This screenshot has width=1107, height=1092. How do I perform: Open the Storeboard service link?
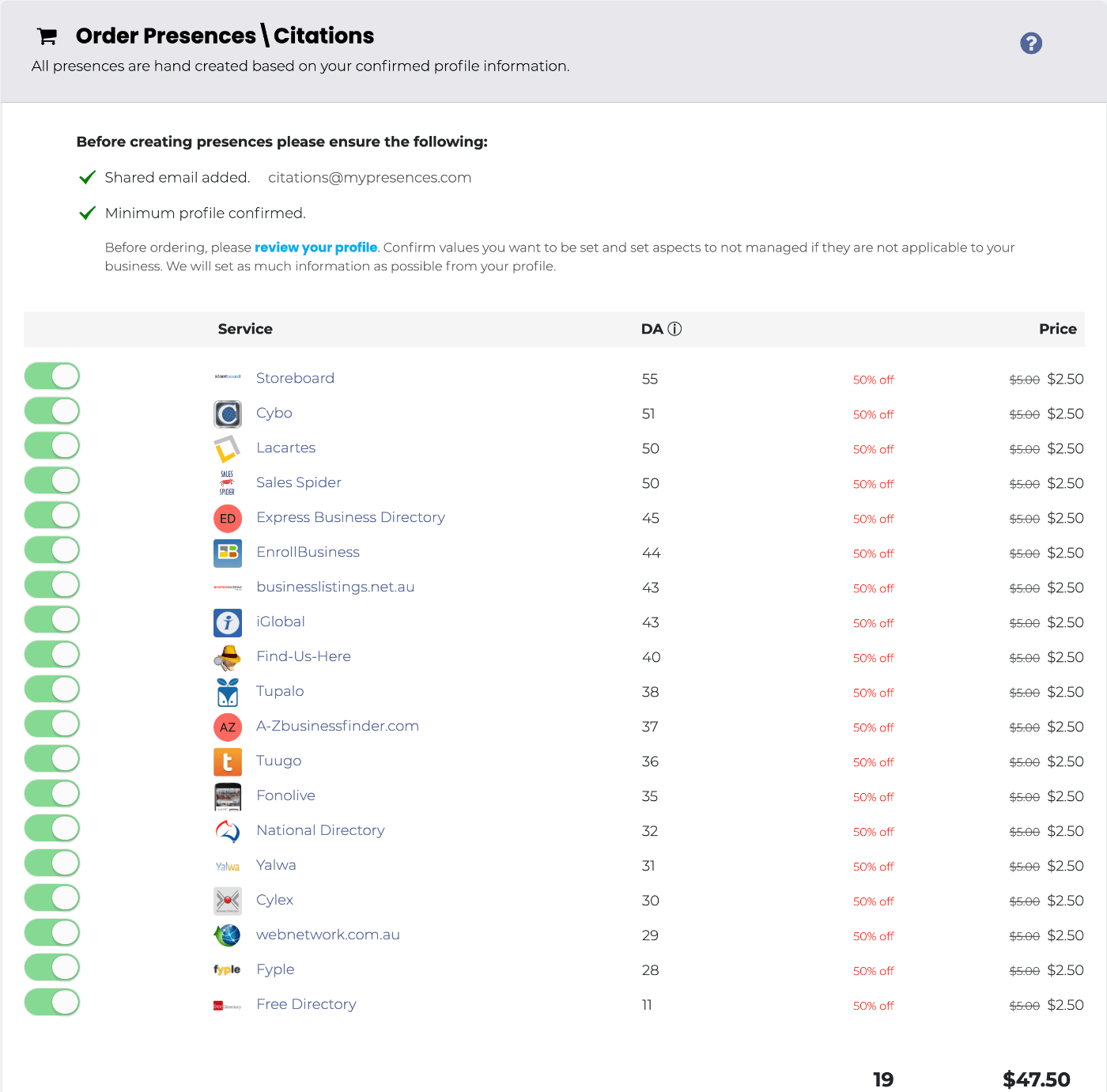tap(295, 378)
